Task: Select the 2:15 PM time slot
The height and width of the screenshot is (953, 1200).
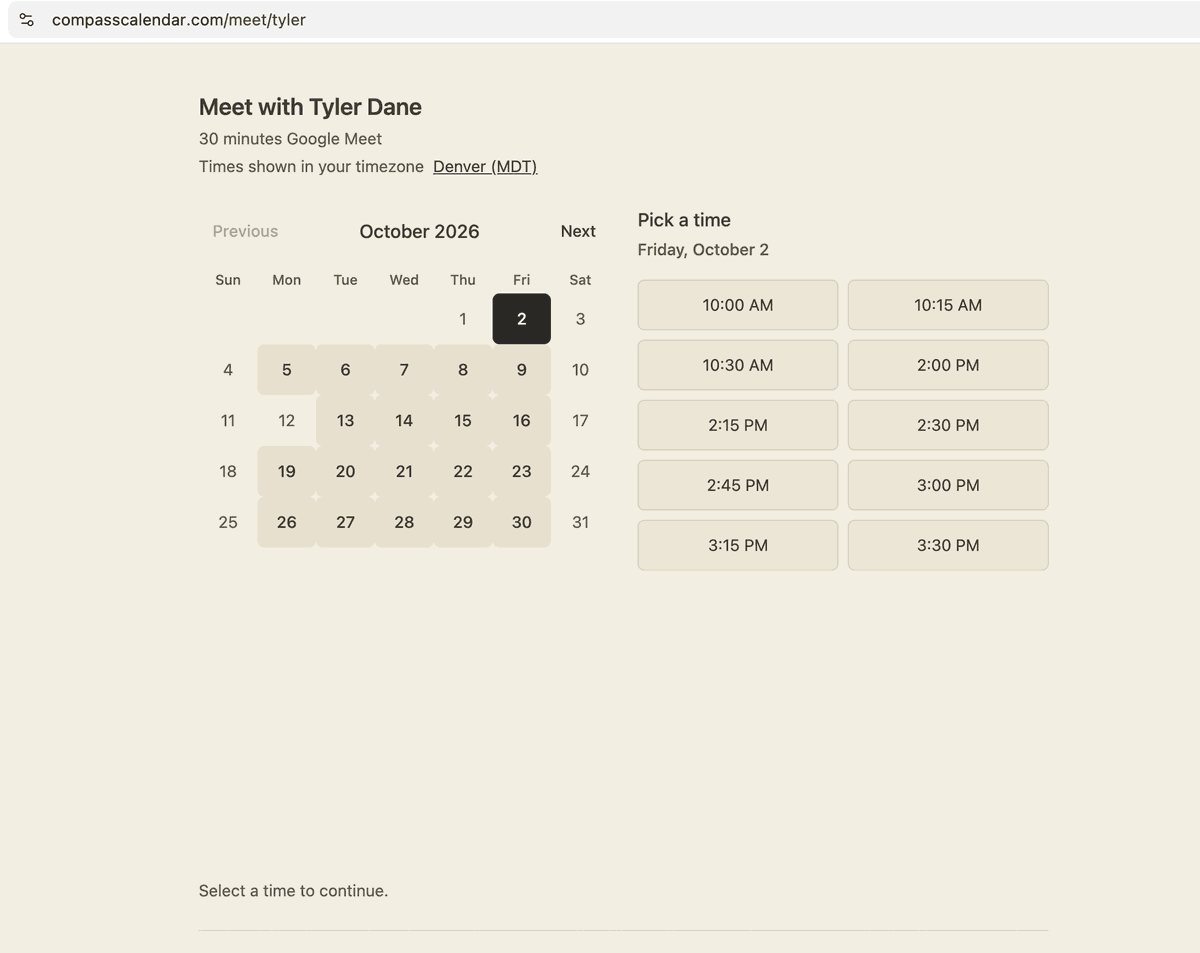Action: 738,425
